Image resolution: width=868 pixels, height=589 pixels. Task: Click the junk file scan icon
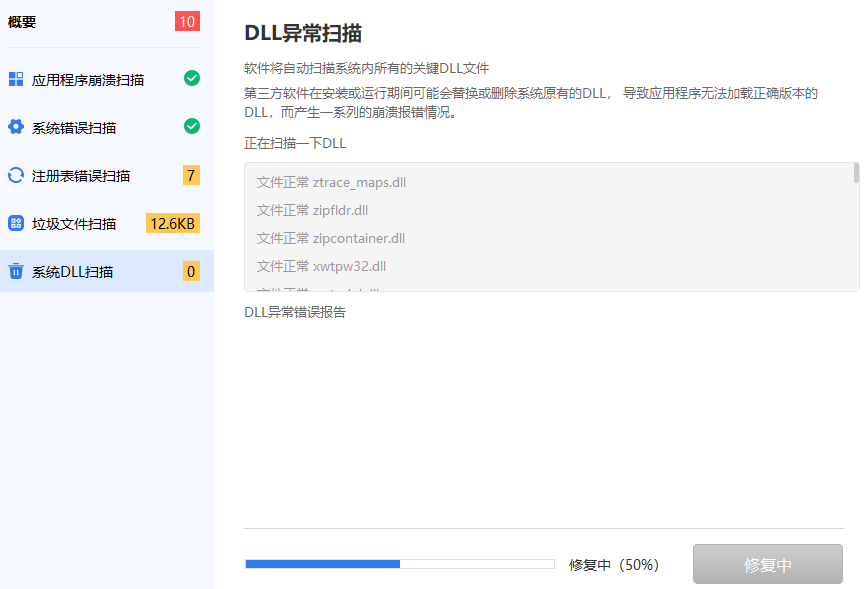point(16,223)
